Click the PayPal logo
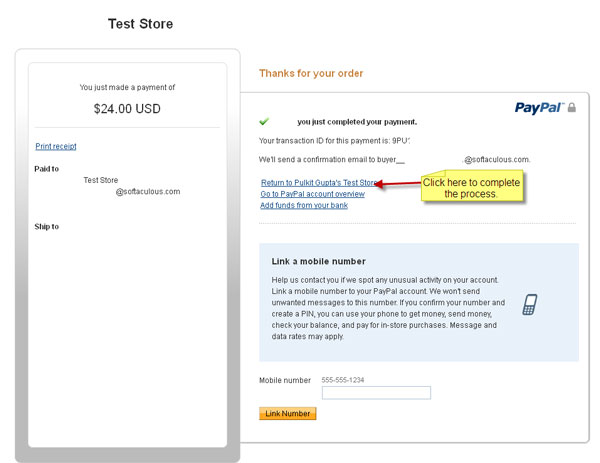 click(540, 108)
